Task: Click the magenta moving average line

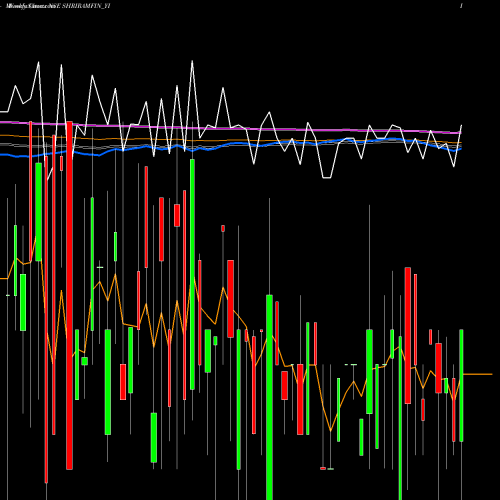Action: coord(230,128)
